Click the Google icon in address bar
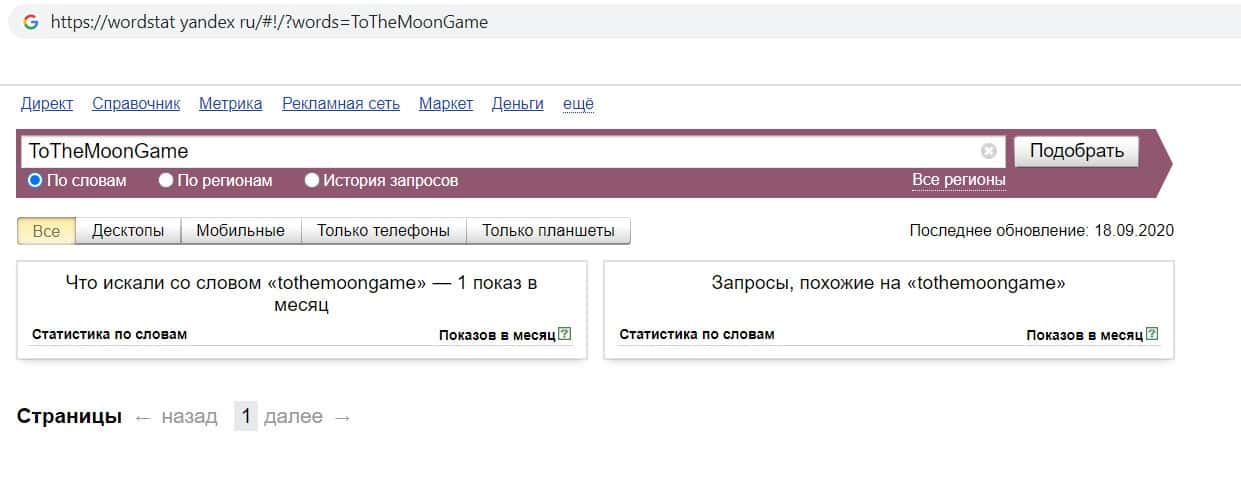Viewport: 1241px width, 479px height. [x=31, y=21]
